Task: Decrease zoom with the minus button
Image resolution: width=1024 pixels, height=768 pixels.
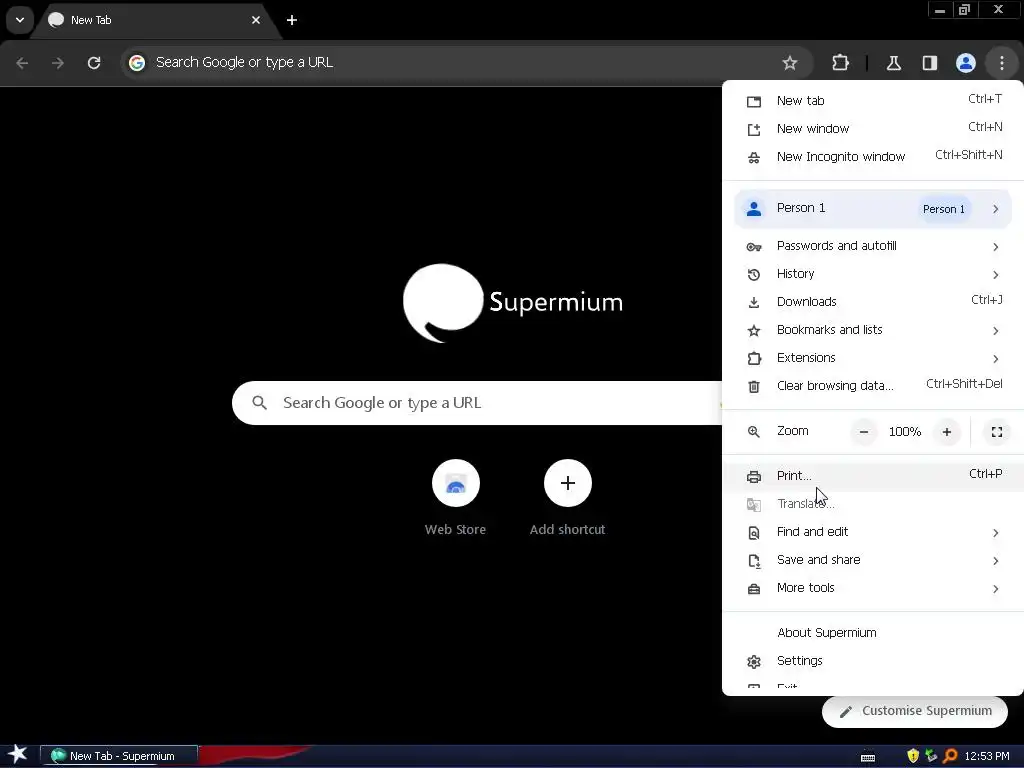Action: point(864,432)
